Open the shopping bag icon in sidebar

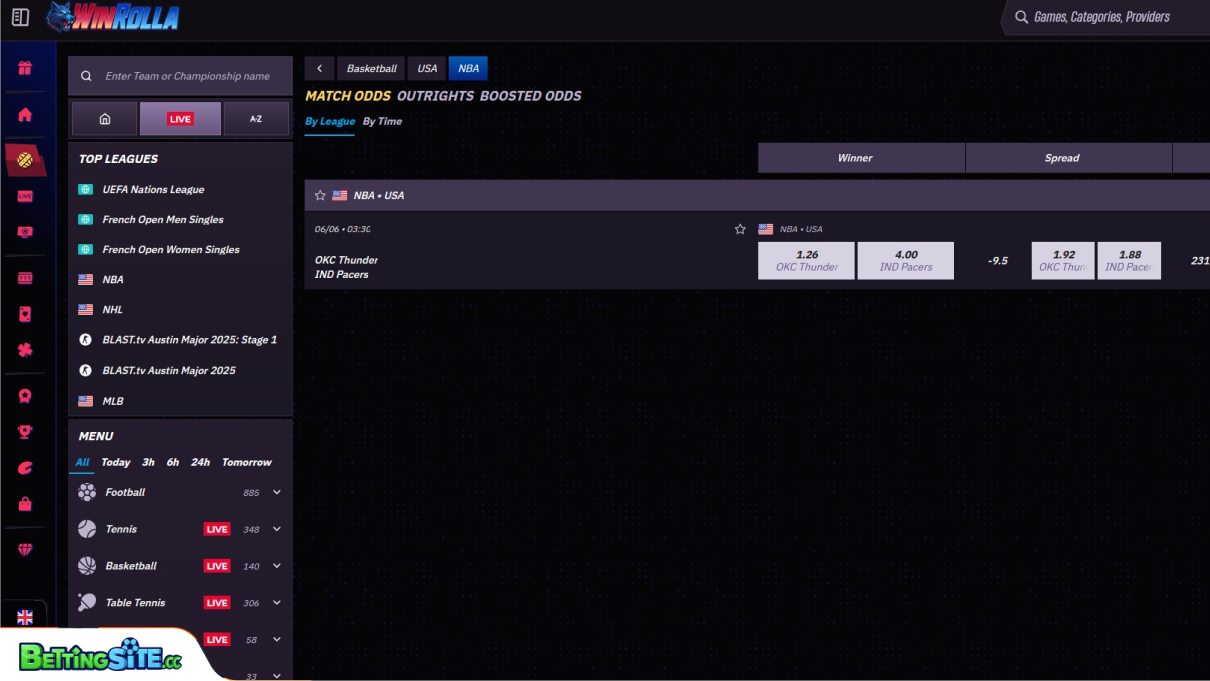(x=25, y=504)
